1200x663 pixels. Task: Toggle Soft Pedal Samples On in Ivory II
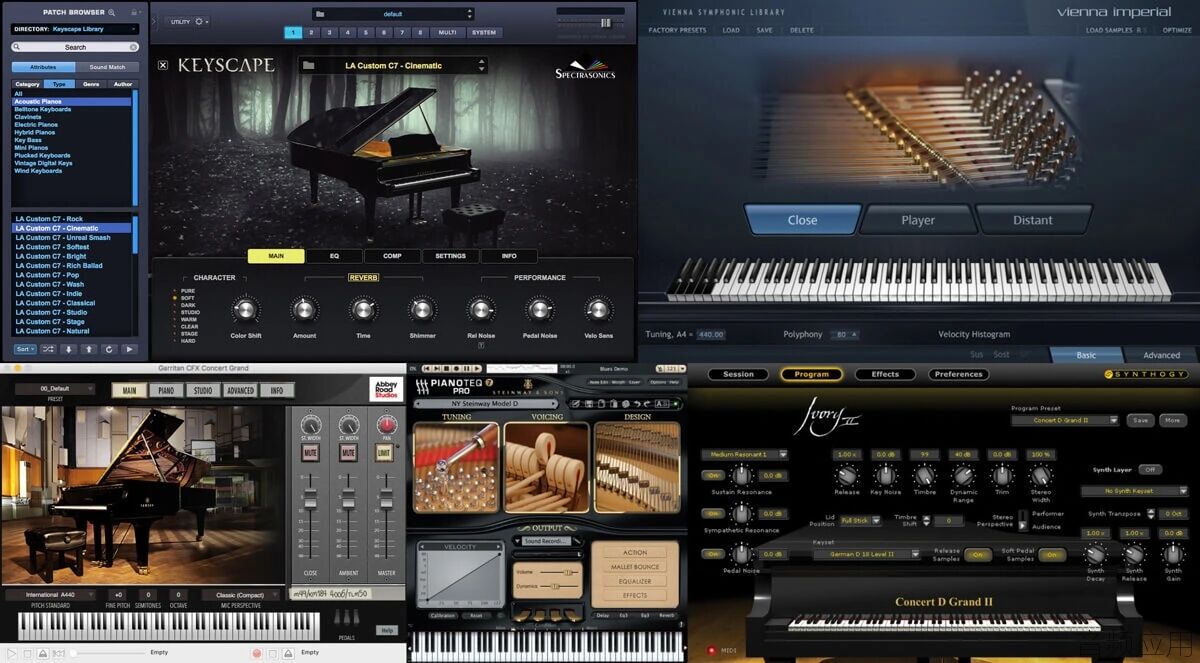tap(1051, 554)
